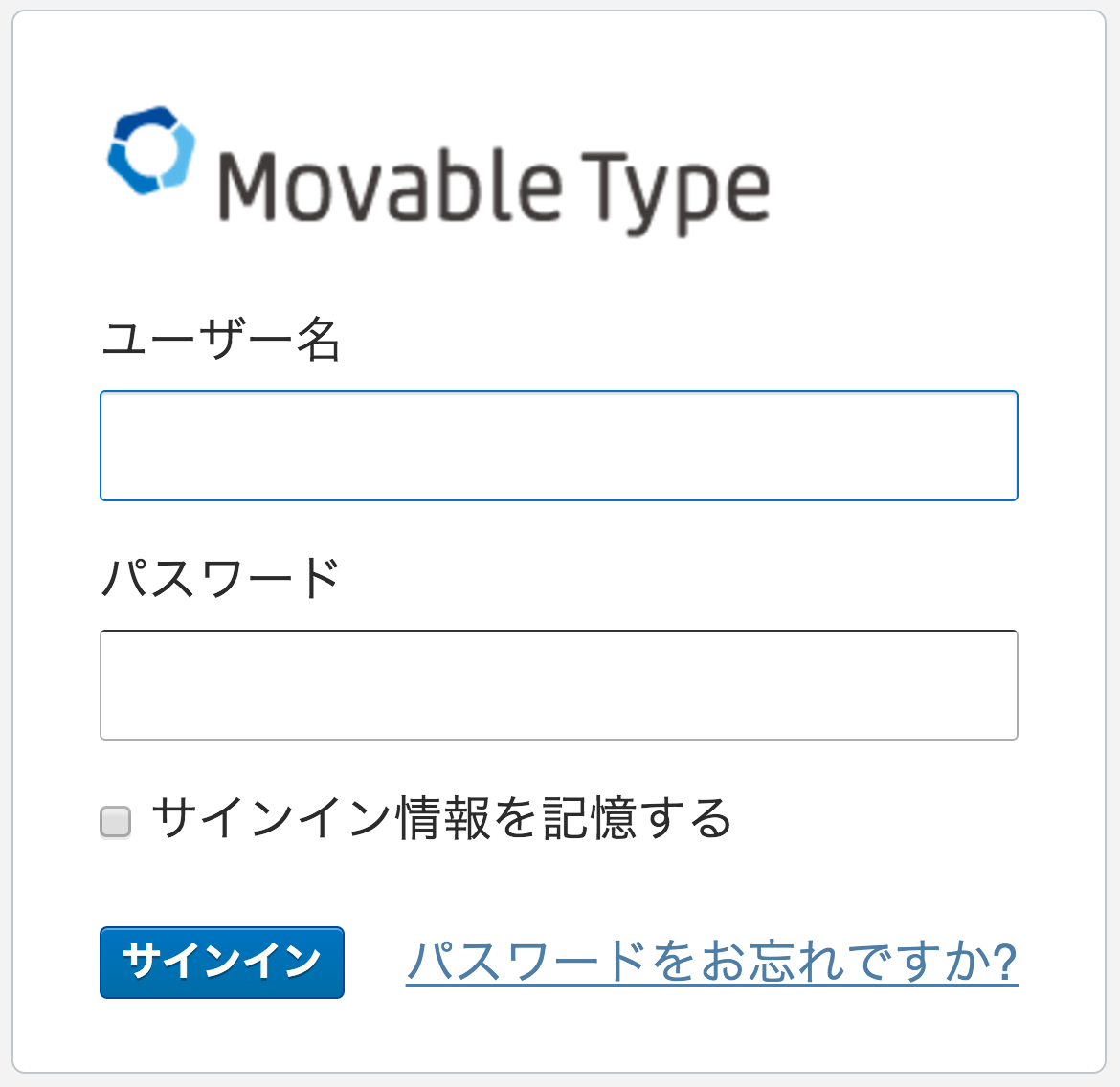Image resolution: width=1120 pixels, height=1087 pixels.
Task: Open the パスワードをお忘れですか? link
Action: click(711, 963)
